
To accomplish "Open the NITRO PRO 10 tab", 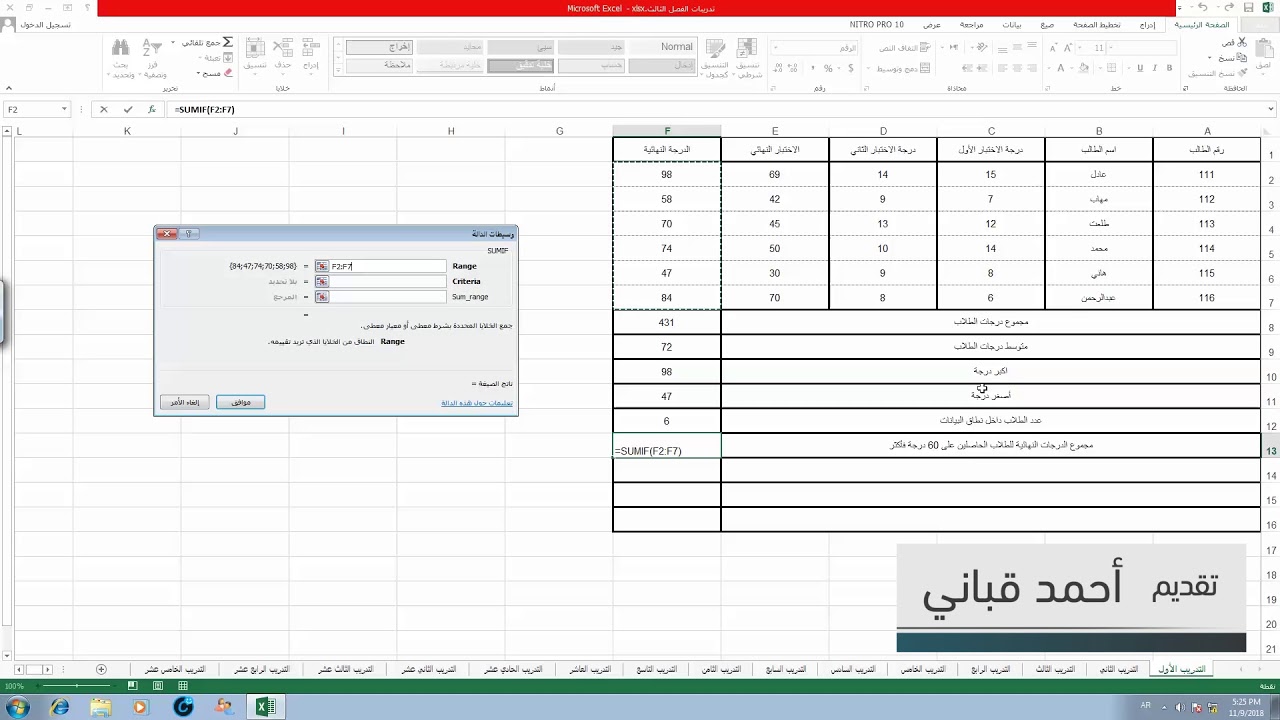I will [877, 24].
